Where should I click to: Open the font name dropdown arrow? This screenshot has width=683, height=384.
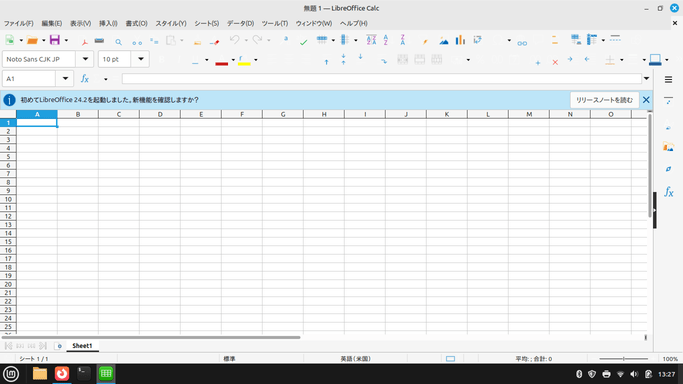85,59
